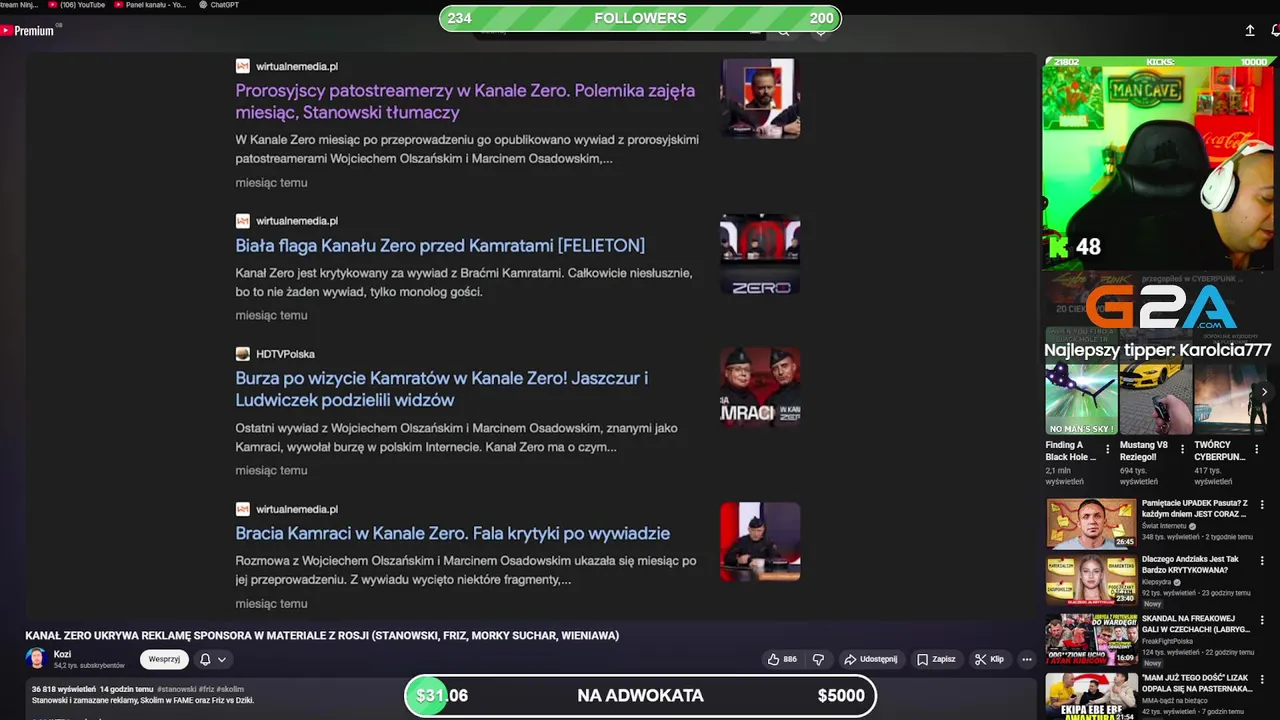This screenshot has height=720, width=1280.
Task: Open 'Mustang V8 Reziego!!' video thumbnail
Action: click(x=1155, y=399)
